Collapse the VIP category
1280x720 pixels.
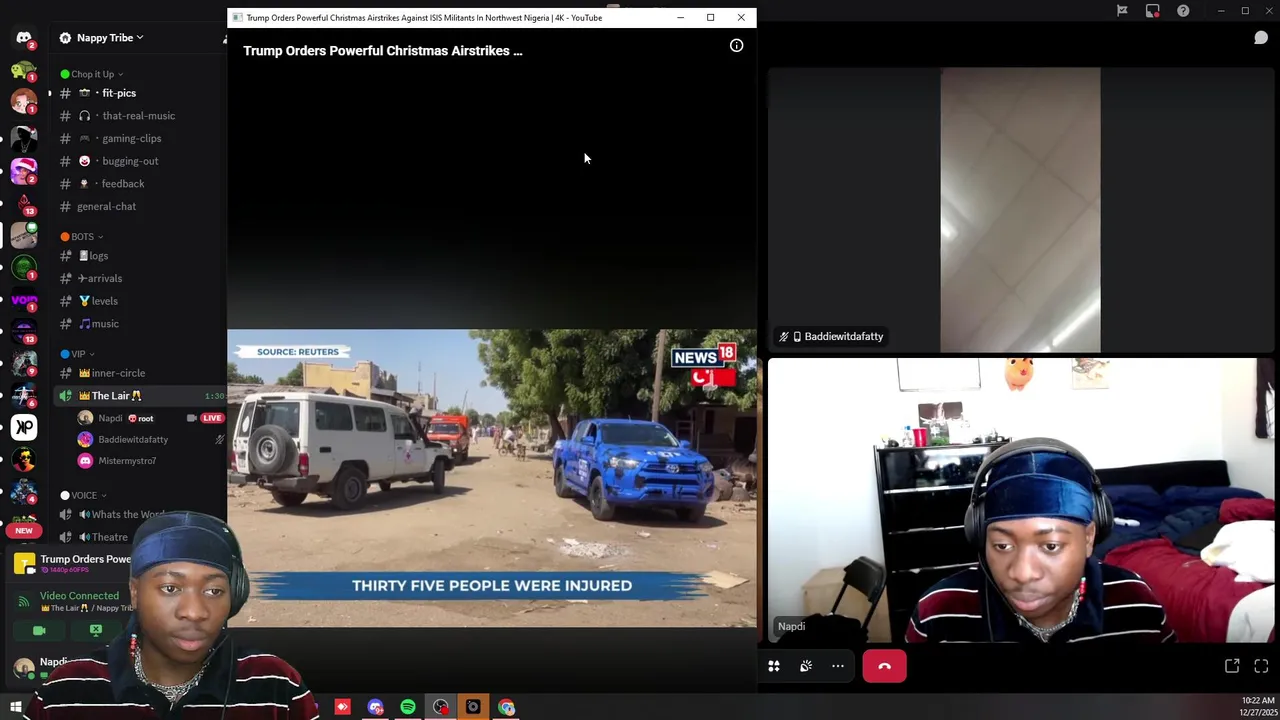77,354
